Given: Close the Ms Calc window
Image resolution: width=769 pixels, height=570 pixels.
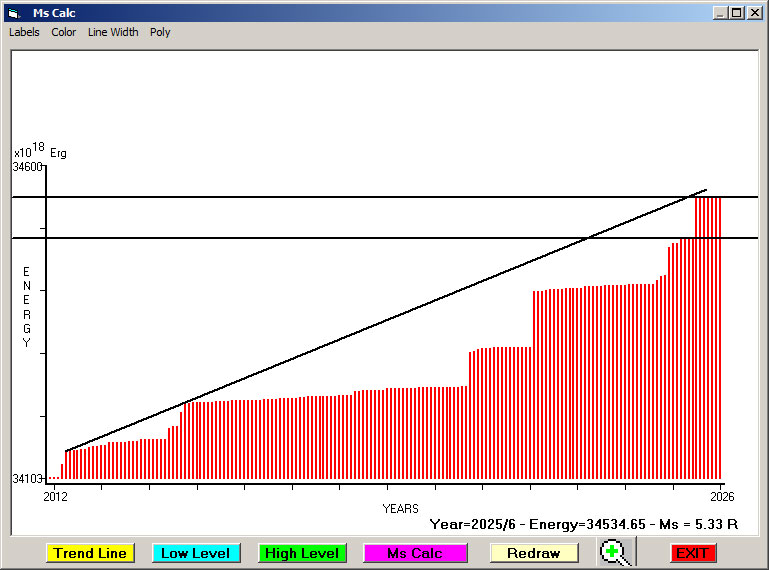Looking at the screenshot, I should (753, 13).
